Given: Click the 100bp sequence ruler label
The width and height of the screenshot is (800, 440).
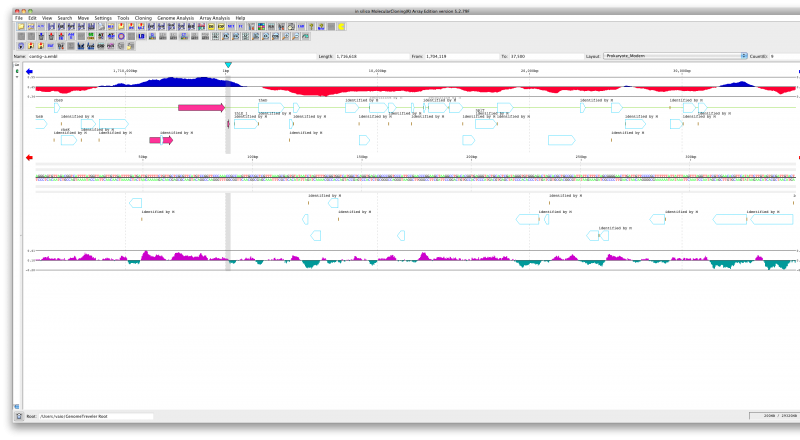Looking at the screenshot, I should (x=252, y=157).
